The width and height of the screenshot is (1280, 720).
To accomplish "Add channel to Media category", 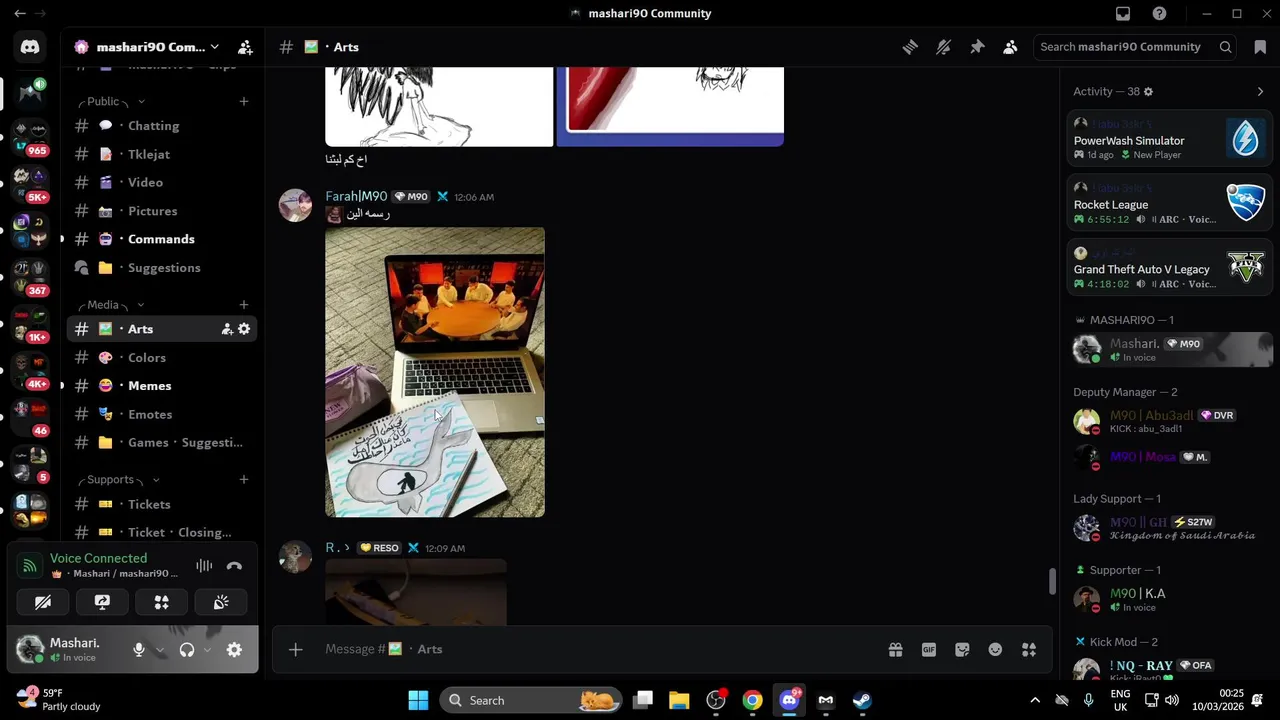I will (244, 305).
